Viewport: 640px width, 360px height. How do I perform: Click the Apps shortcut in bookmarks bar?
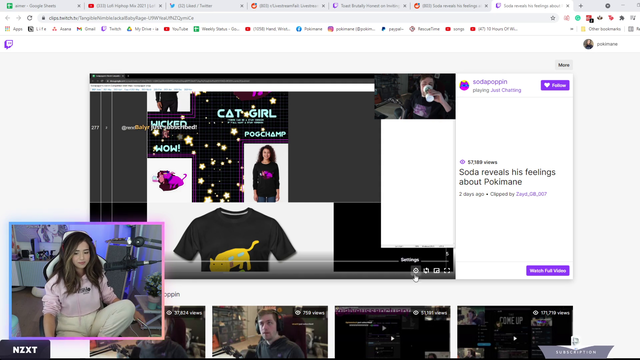coord(13,29)
